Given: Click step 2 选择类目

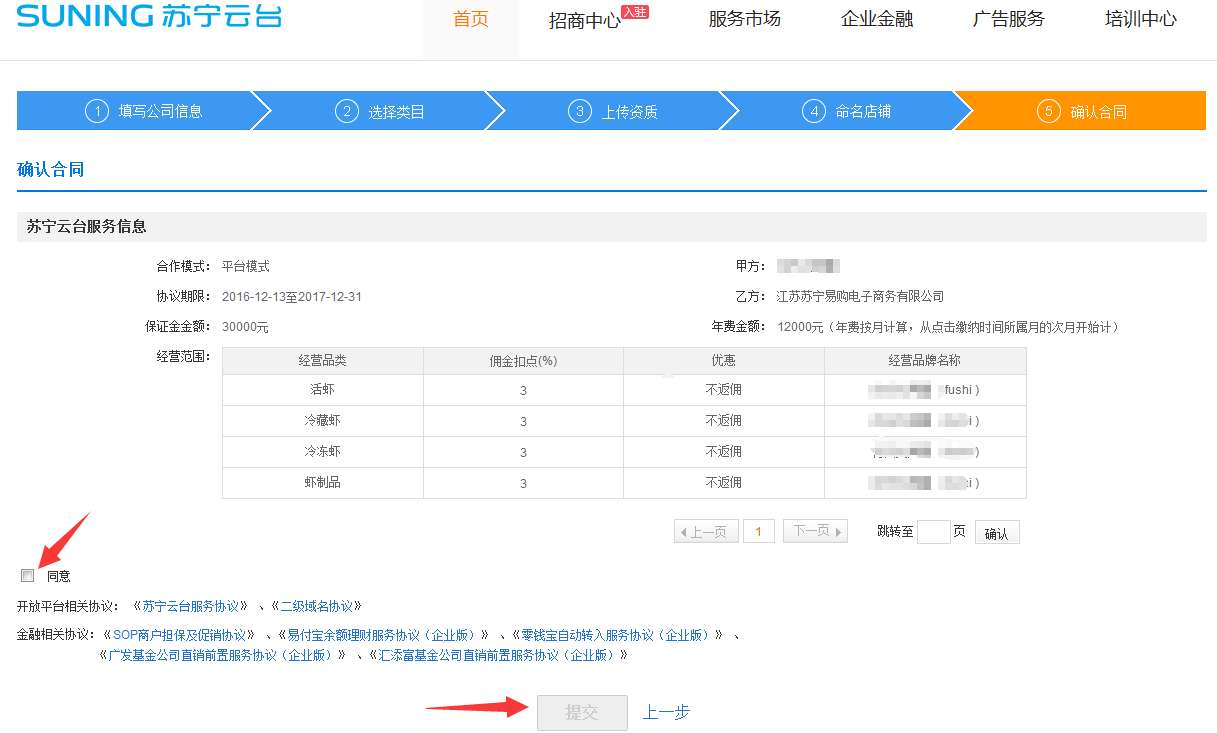Looking at the screenshot, I should click(x=381, y=111).
